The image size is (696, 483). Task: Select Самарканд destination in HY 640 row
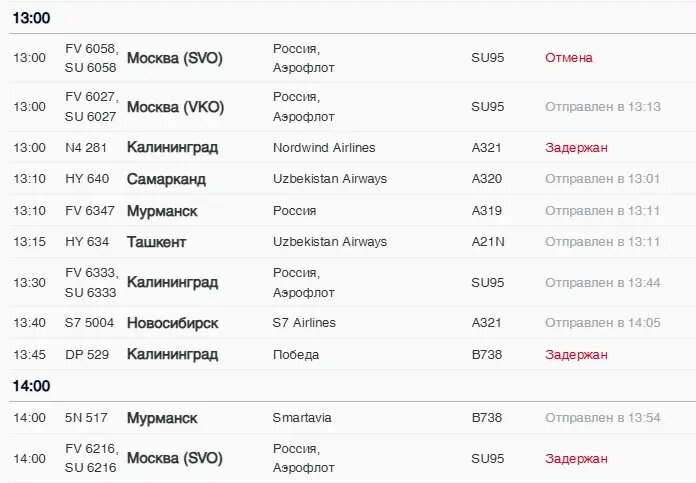click(x=166, y=179)
